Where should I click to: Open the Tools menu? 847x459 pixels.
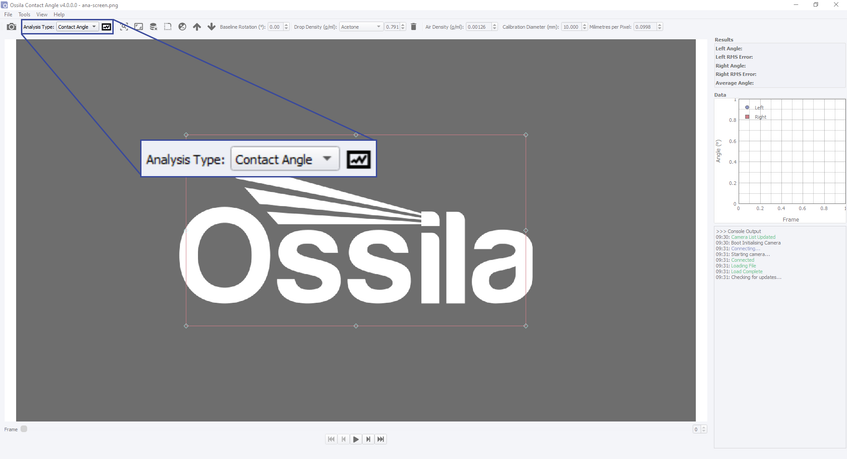click(24, 15)
